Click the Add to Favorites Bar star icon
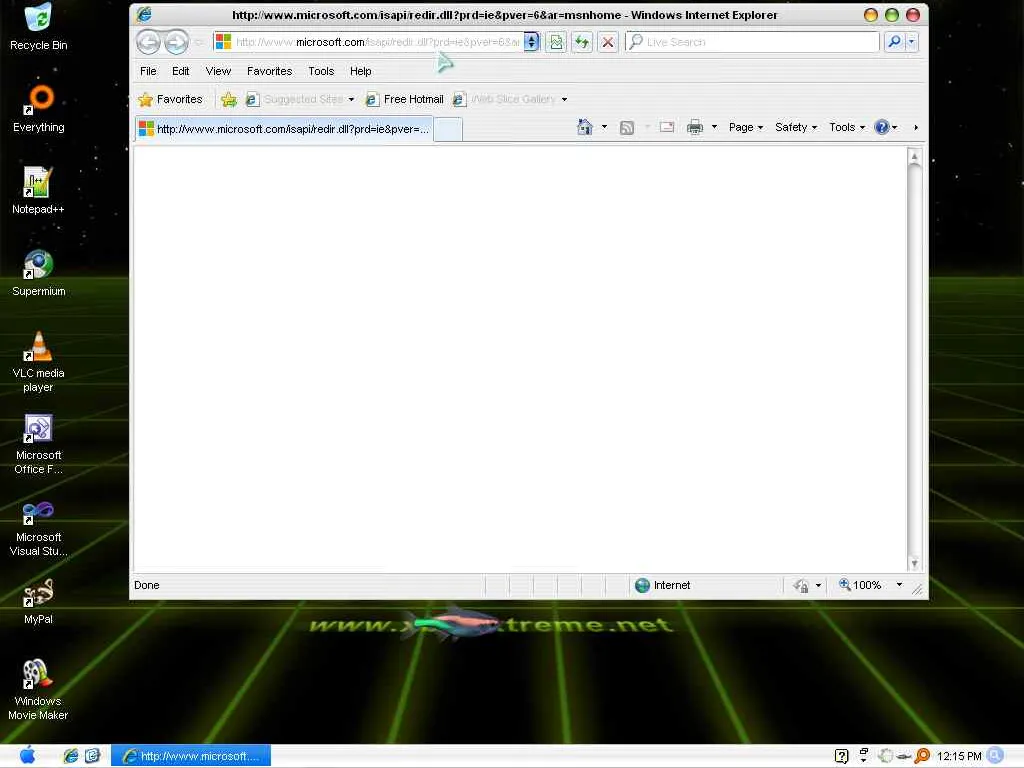1024x768 pixels. [x=229, y=99]
